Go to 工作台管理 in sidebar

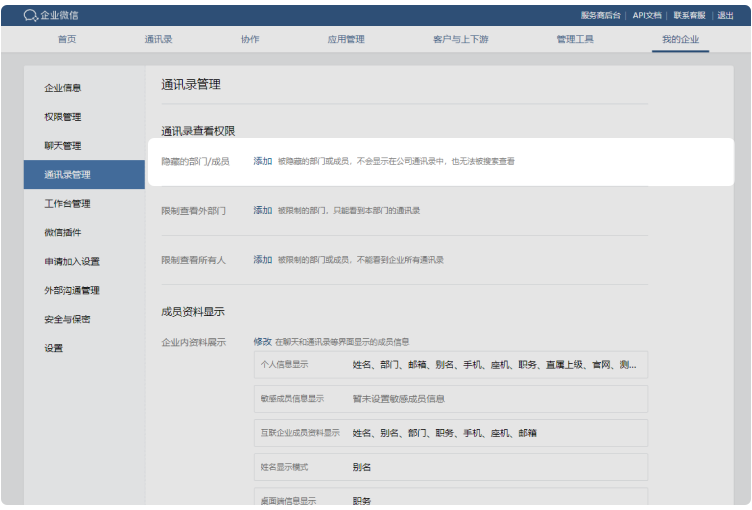[x=67, y=204]
